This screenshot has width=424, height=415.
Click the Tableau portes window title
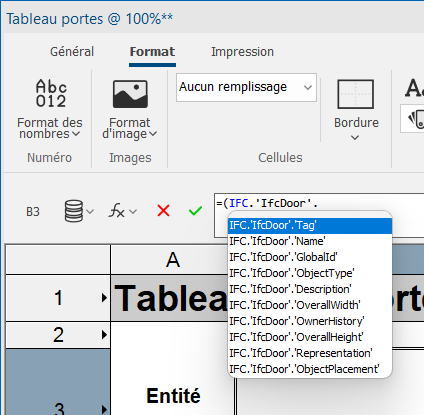(89, 19)
